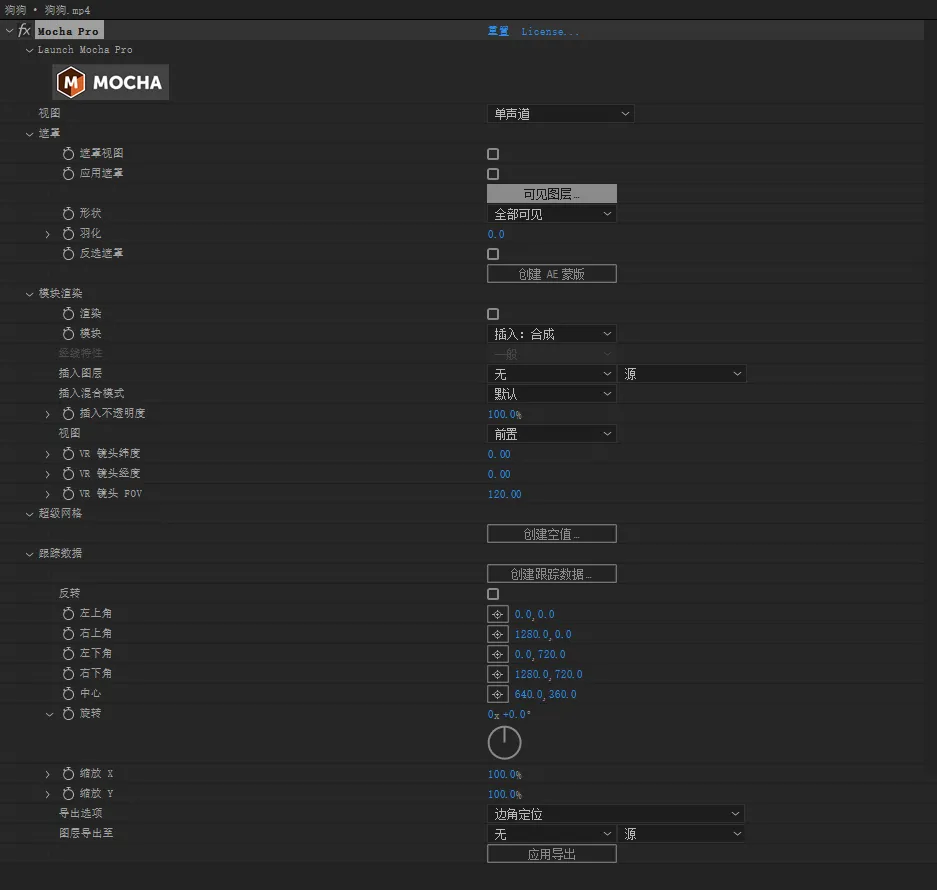
Task: Click the Mocha logo to launch Mocha Pro
Action: (111, 82)
